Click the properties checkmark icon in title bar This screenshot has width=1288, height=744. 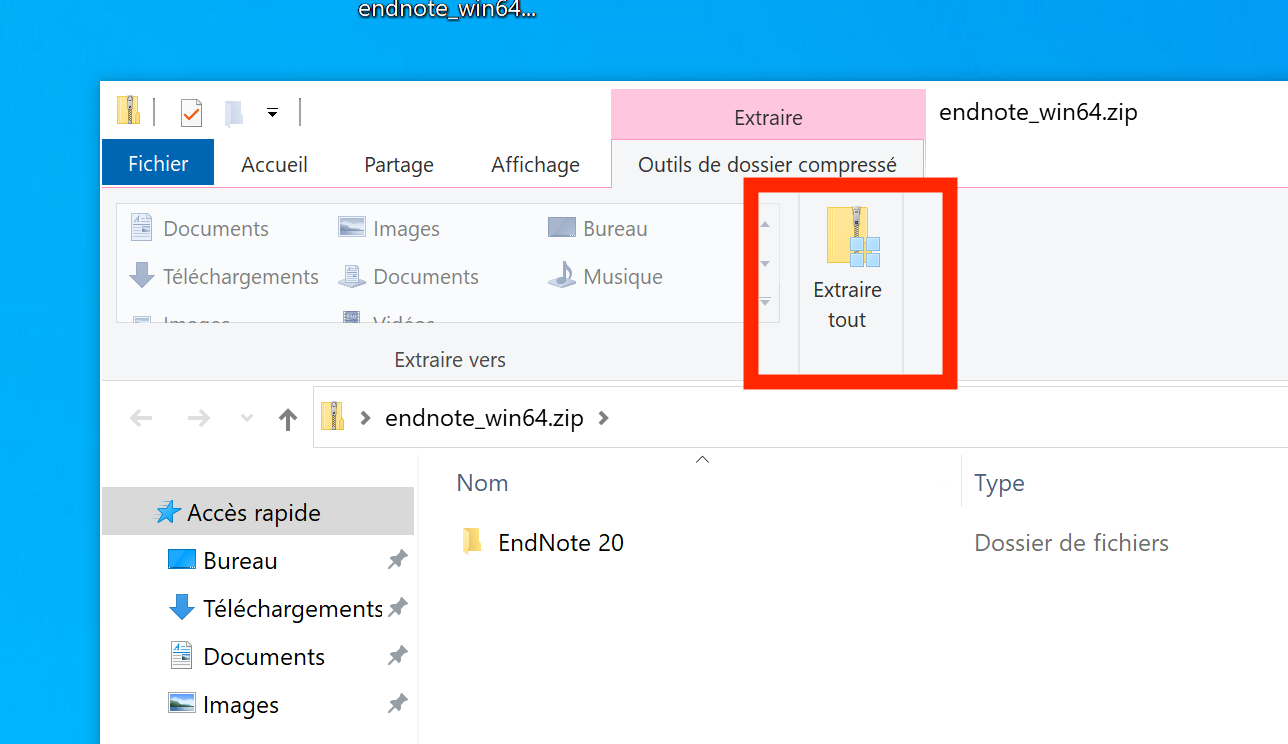(x=191, y=113)
